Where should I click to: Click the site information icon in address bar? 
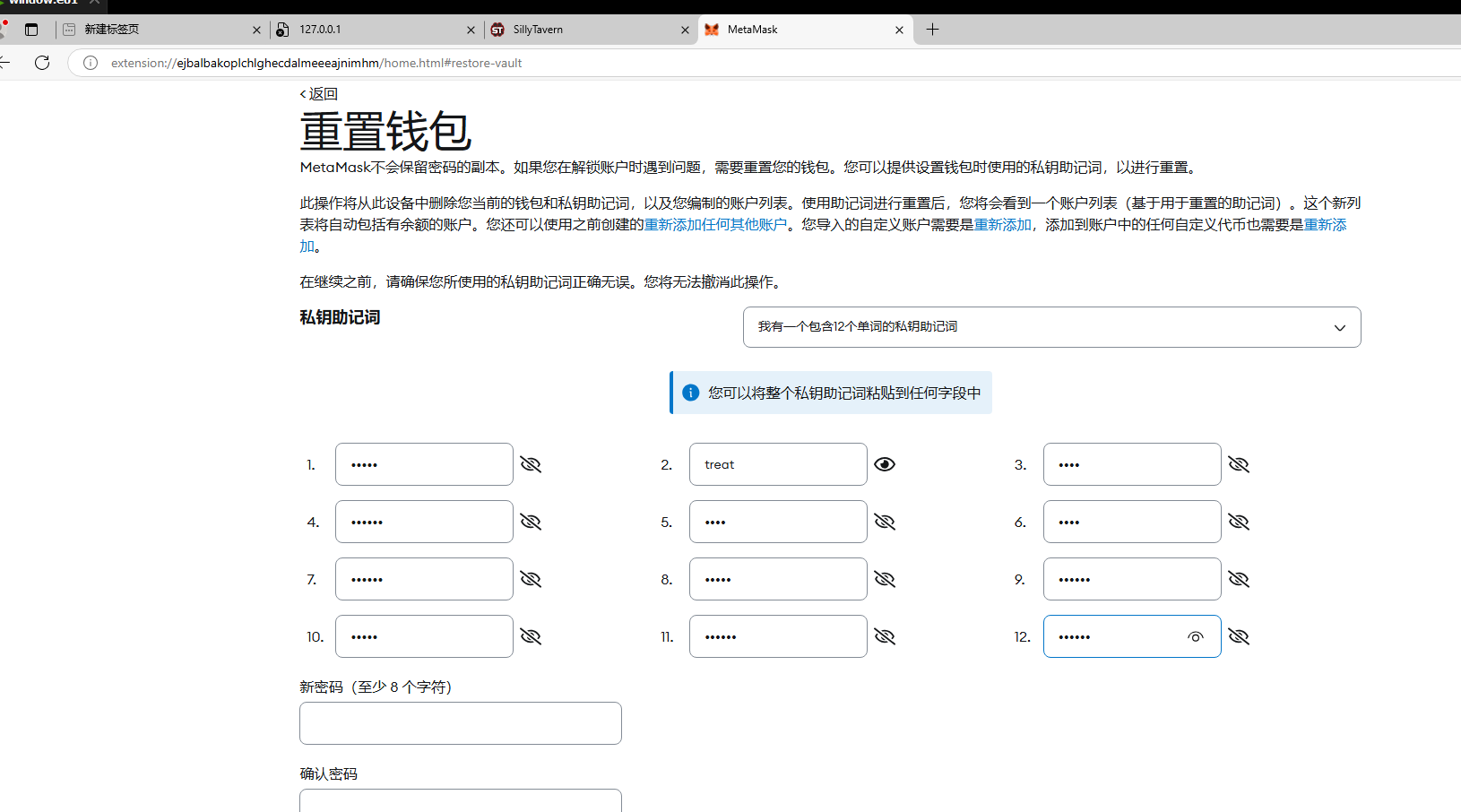91,63
